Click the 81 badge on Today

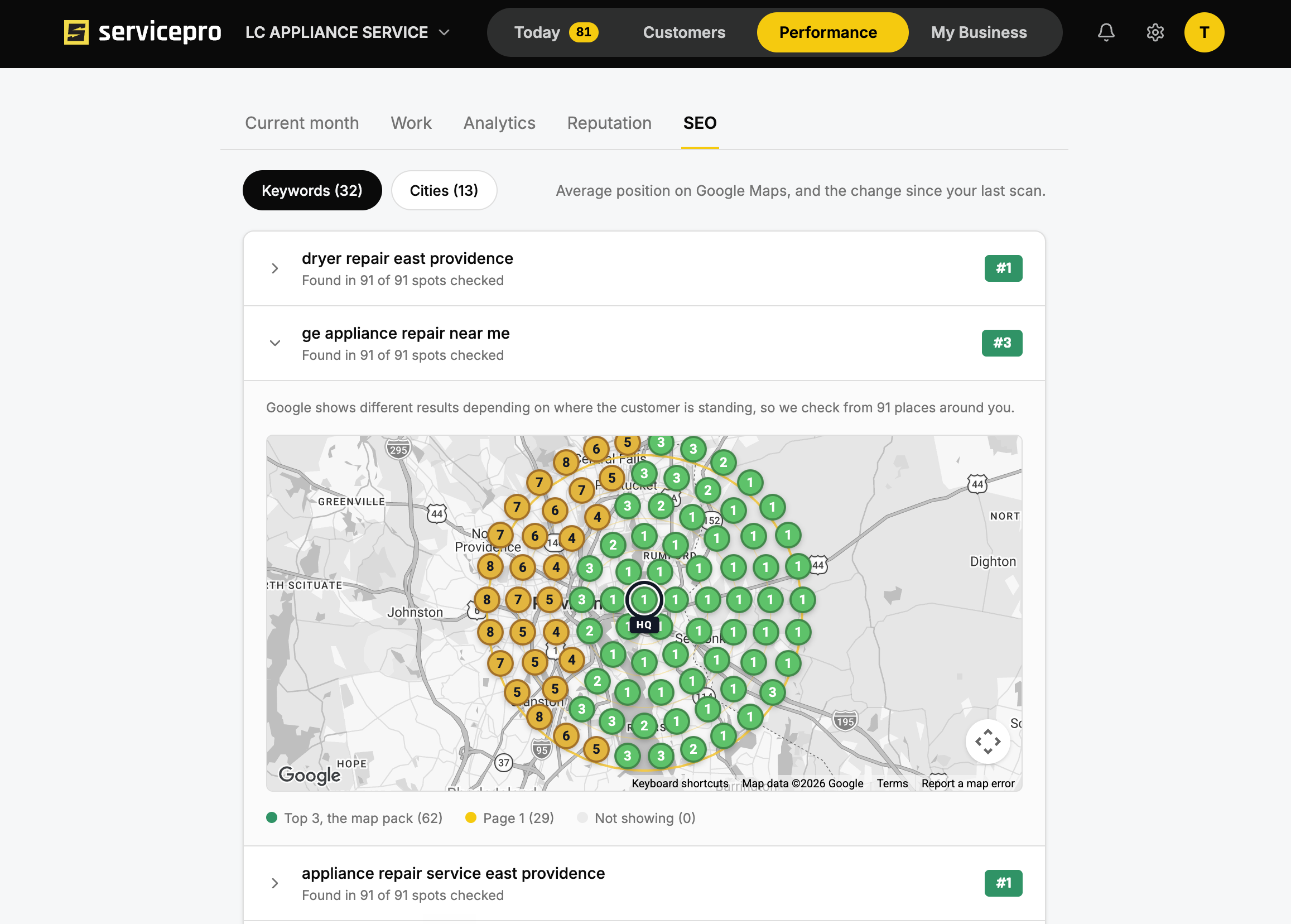583,32
